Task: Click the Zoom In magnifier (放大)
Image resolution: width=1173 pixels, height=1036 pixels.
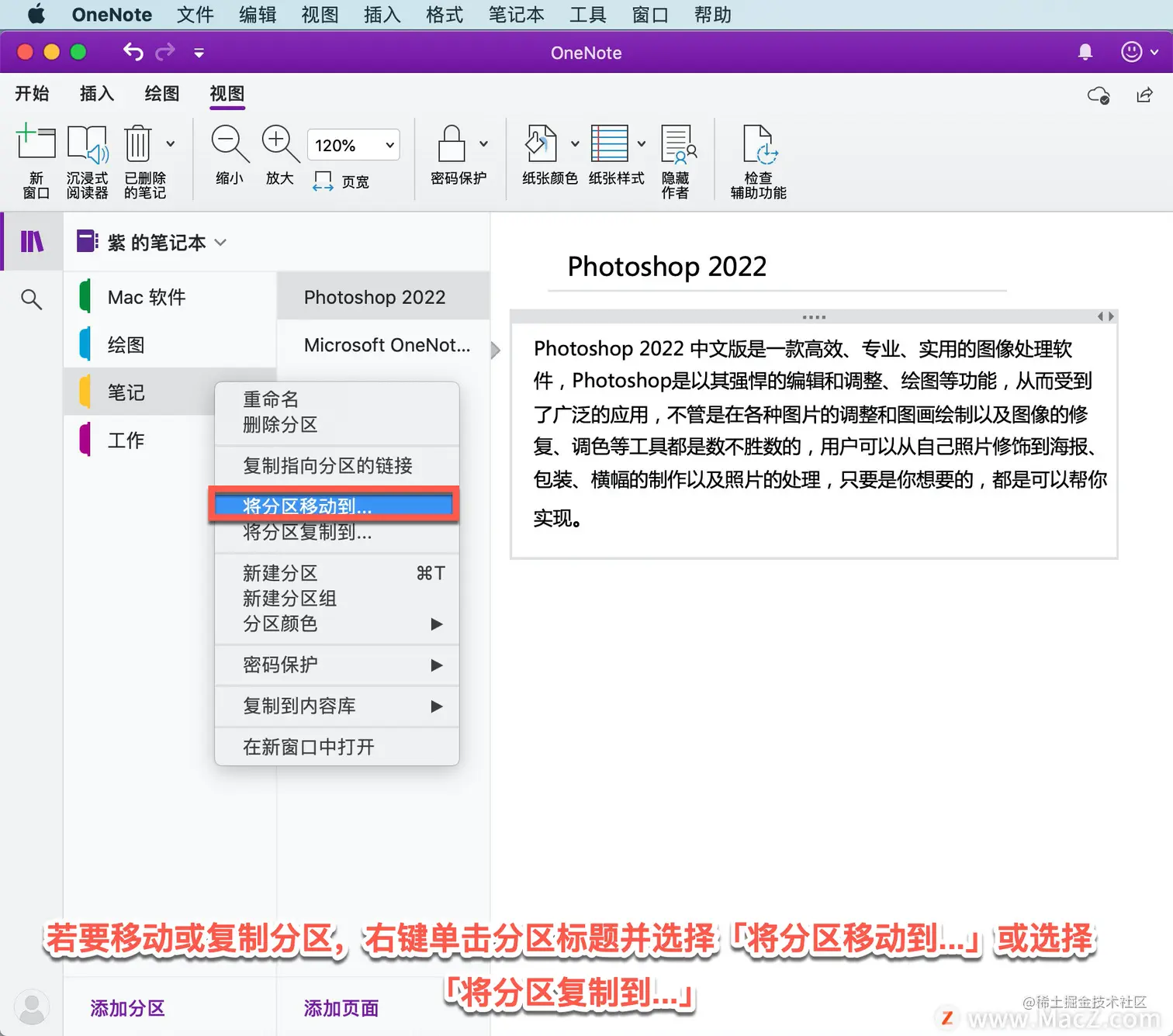Action: tap(280, 155)
